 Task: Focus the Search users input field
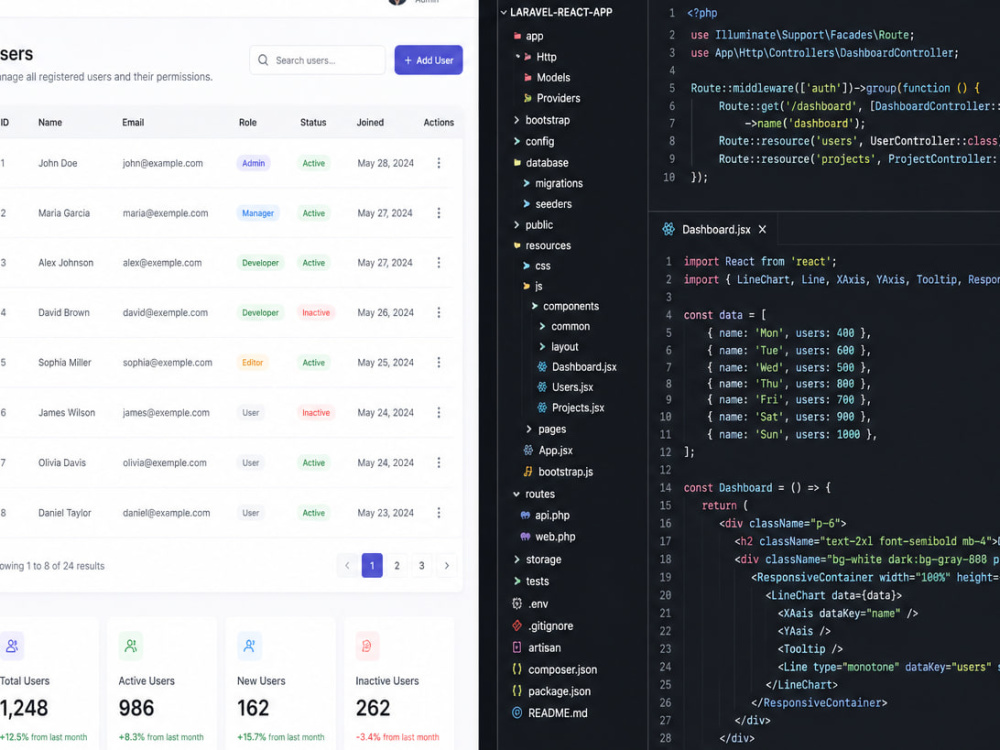[317, 60]
